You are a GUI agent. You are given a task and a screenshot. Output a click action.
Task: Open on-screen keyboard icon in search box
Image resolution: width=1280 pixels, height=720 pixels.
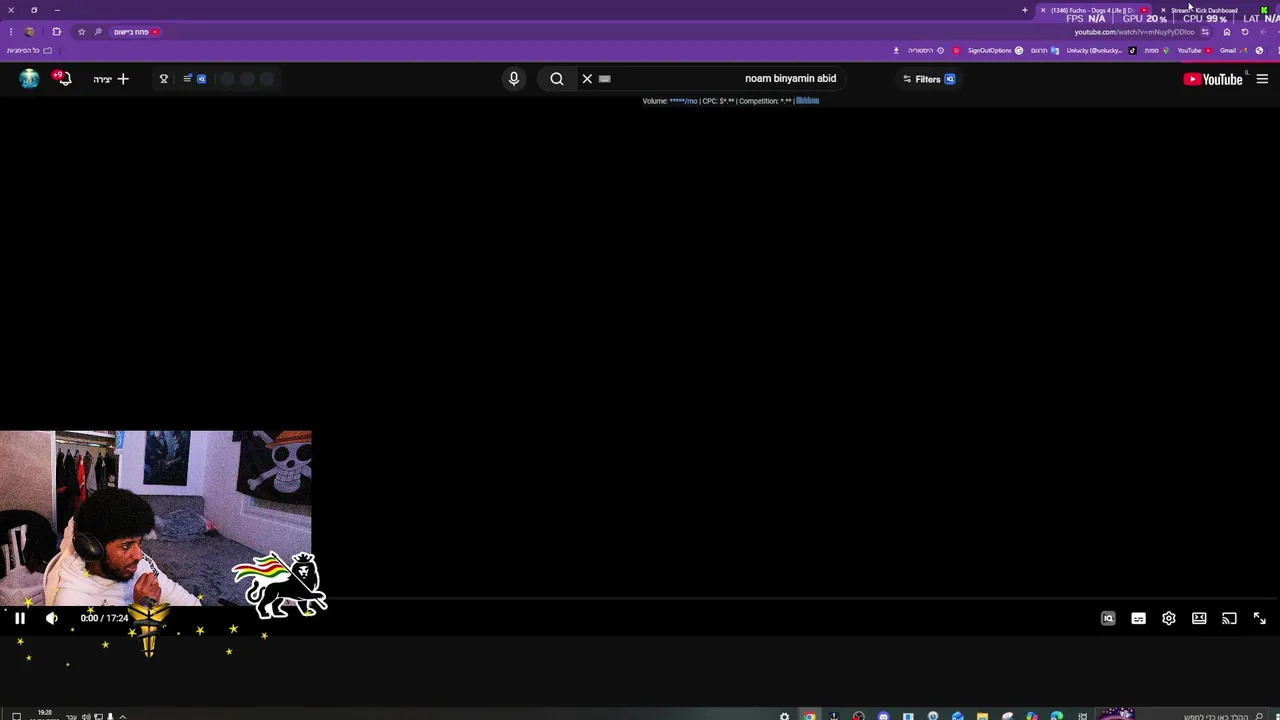(604, 78)
